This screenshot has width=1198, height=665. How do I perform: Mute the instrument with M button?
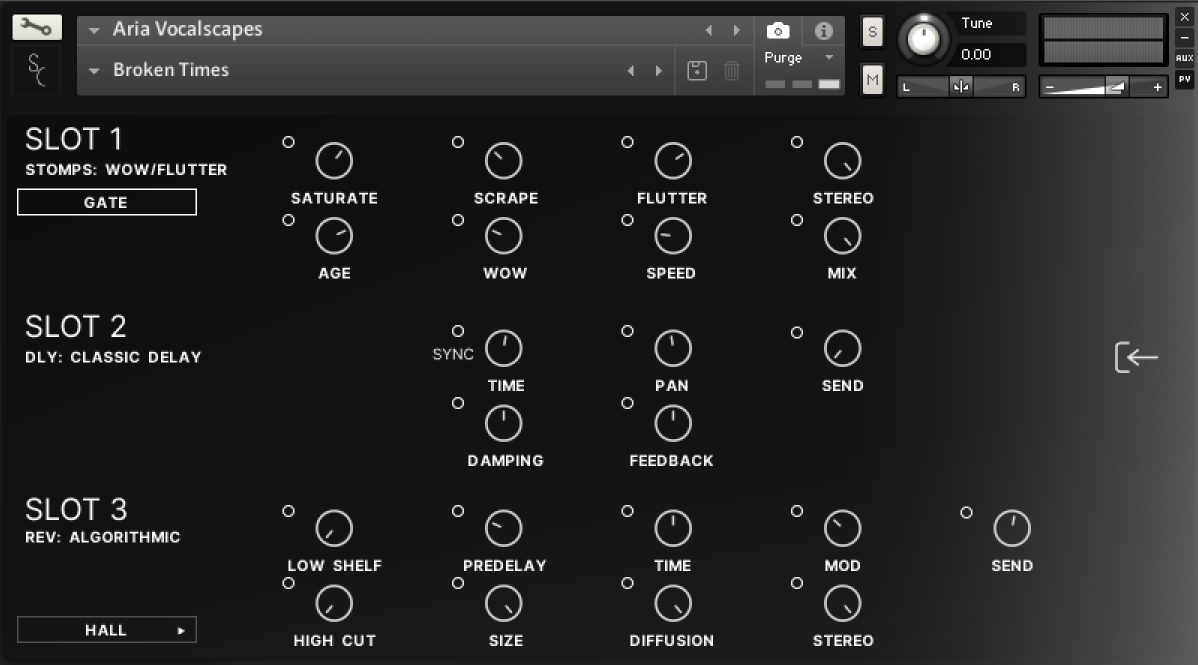click(872, 79)
